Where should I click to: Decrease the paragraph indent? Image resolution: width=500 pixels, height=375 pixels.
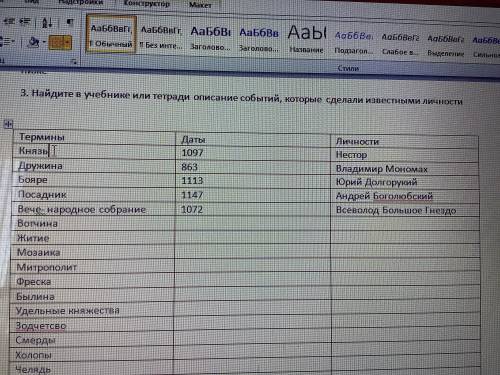[x=9, y=21]
